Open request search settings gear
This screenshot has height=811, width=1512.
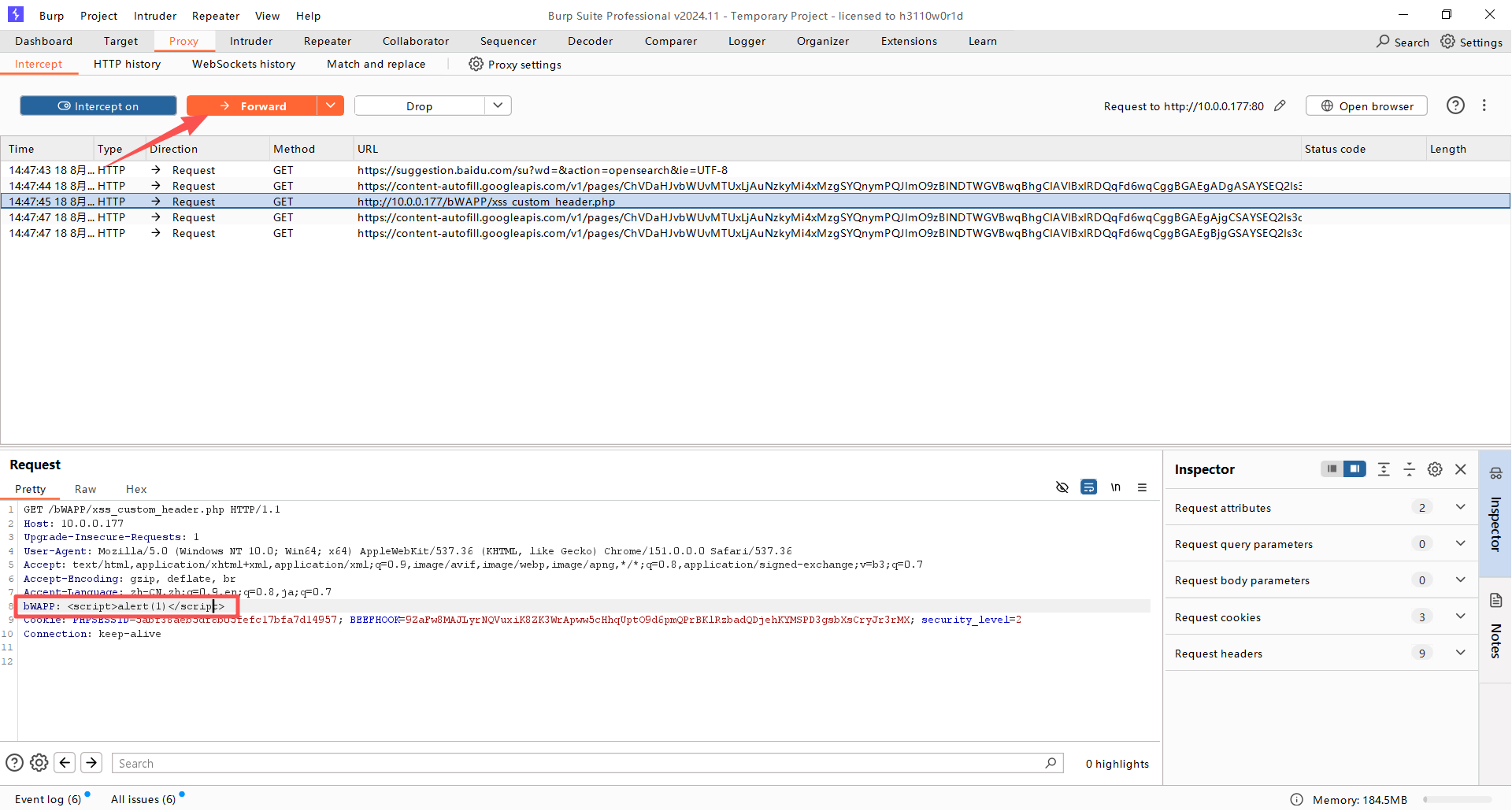39,762
